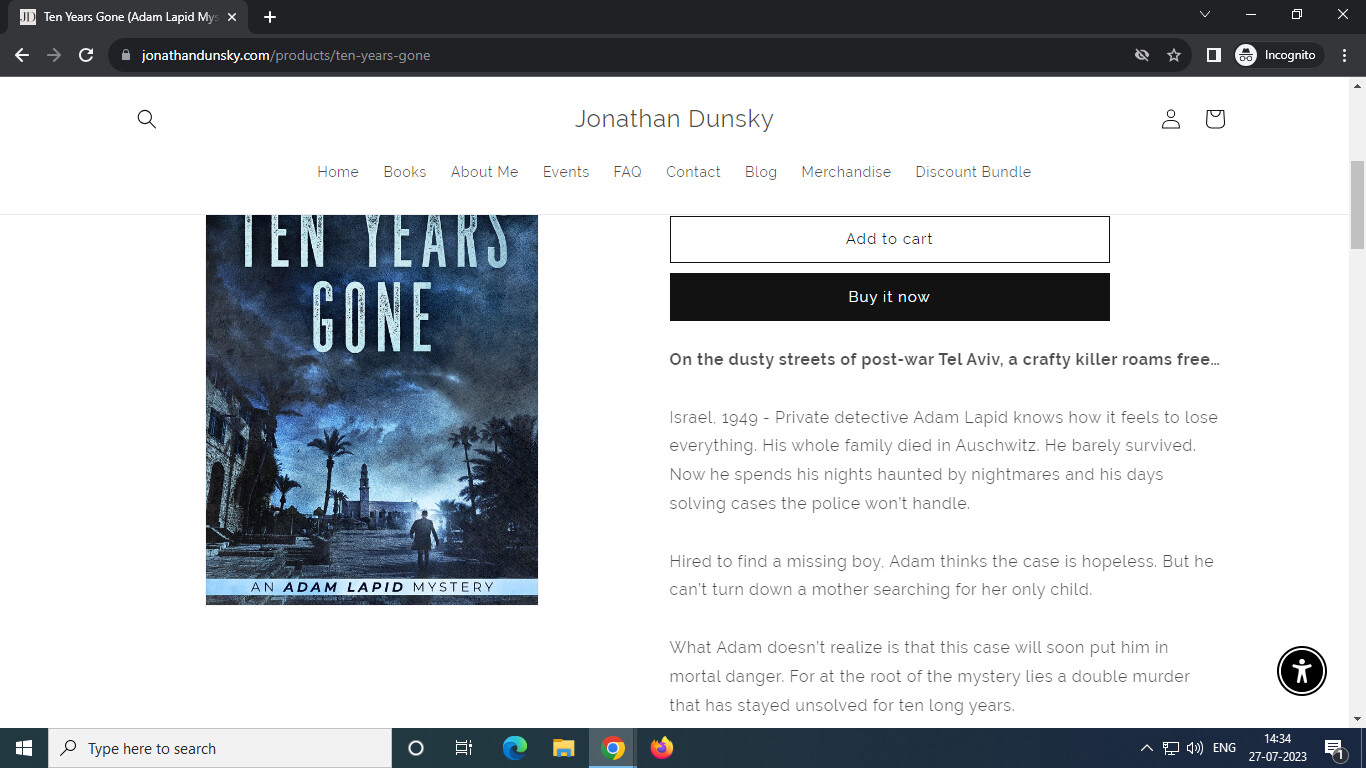Click paragraph "What Adam doesn't realize"
The width and height of the screenshot is (1366, 768).
(x=930, y=676)
